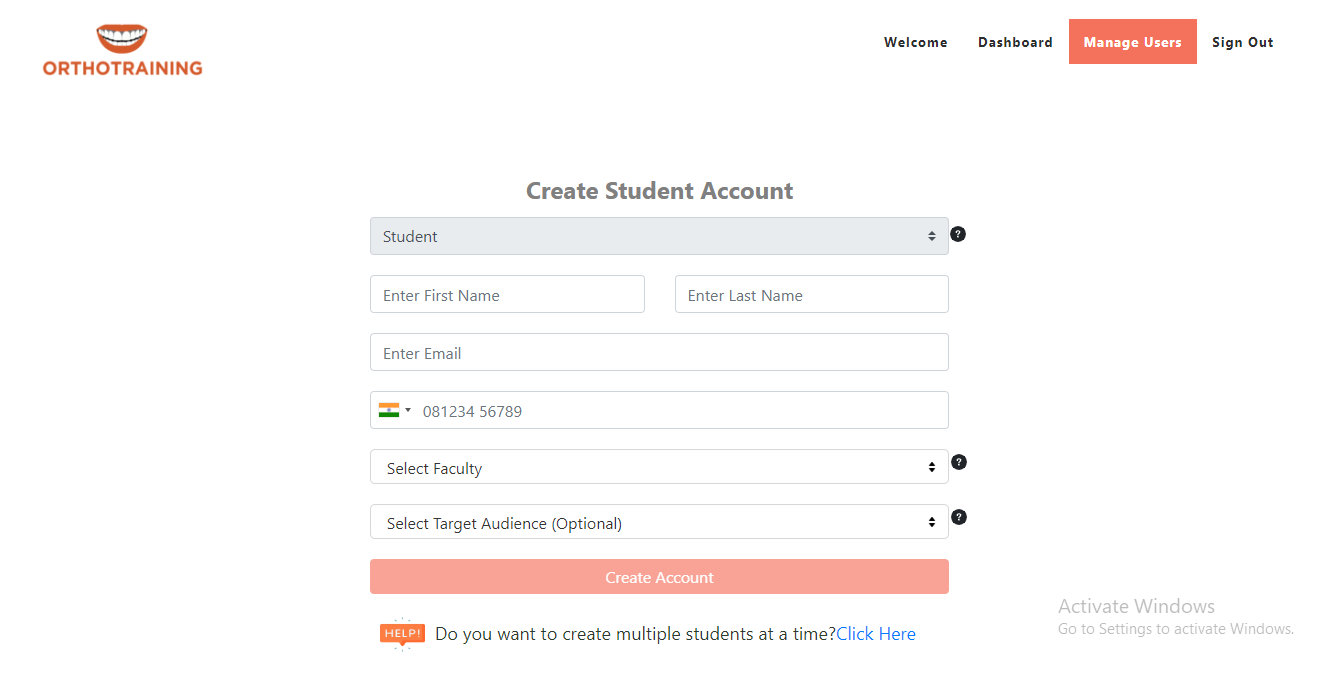Click the orange HELP! badge icon
Viewport: 1322px width, 679px height.
[x=402, y=634]
